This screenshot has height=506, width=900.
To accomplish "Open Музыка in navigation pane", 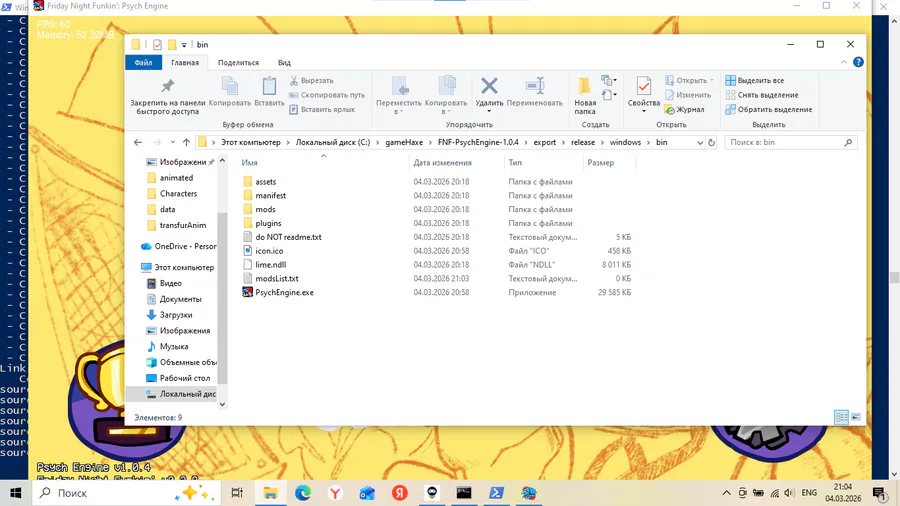I will pyautogui.click(x=173, y=347).
